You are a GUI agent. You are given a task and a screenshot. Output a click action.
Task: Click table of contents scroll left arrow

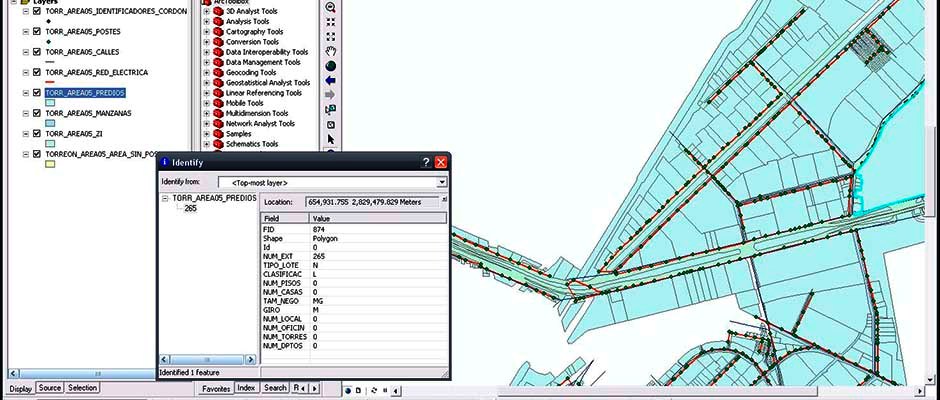pos(14,373)
